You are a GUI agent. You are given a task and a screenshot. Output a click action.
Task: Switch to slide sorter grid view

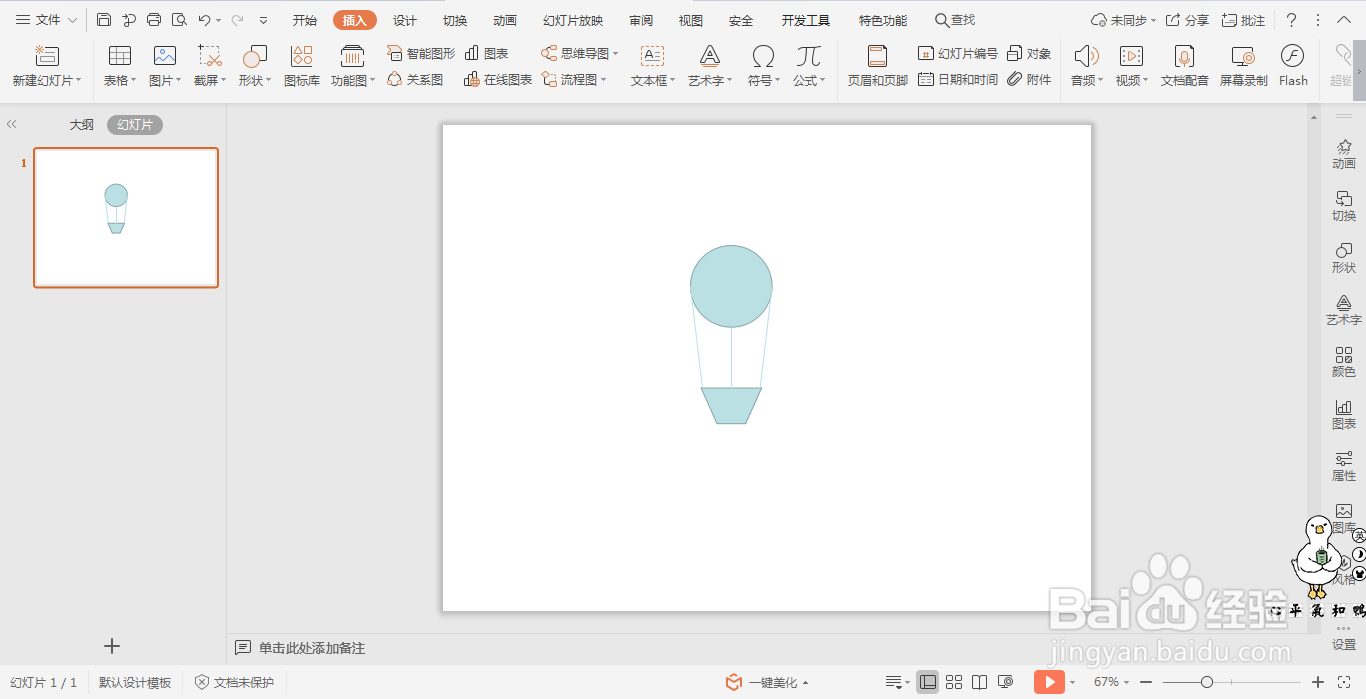pyautogui.click(x=954, y=682)
